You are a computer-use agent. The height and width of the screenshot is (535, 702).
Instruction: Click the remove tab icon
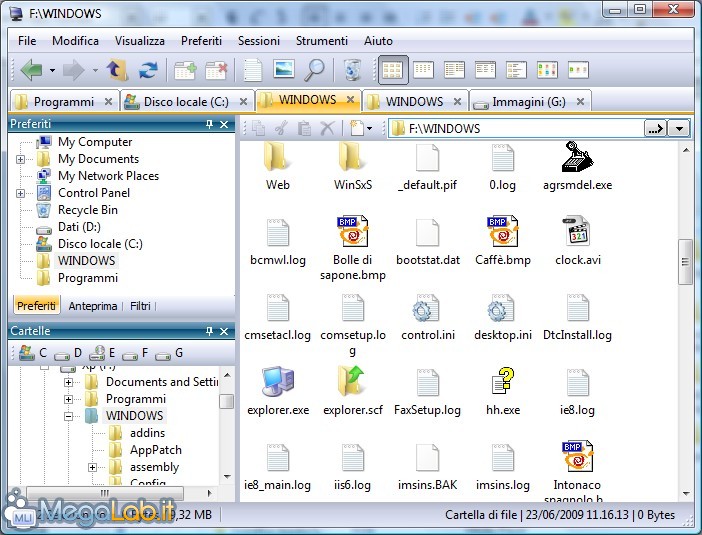[x=216, y=70]
